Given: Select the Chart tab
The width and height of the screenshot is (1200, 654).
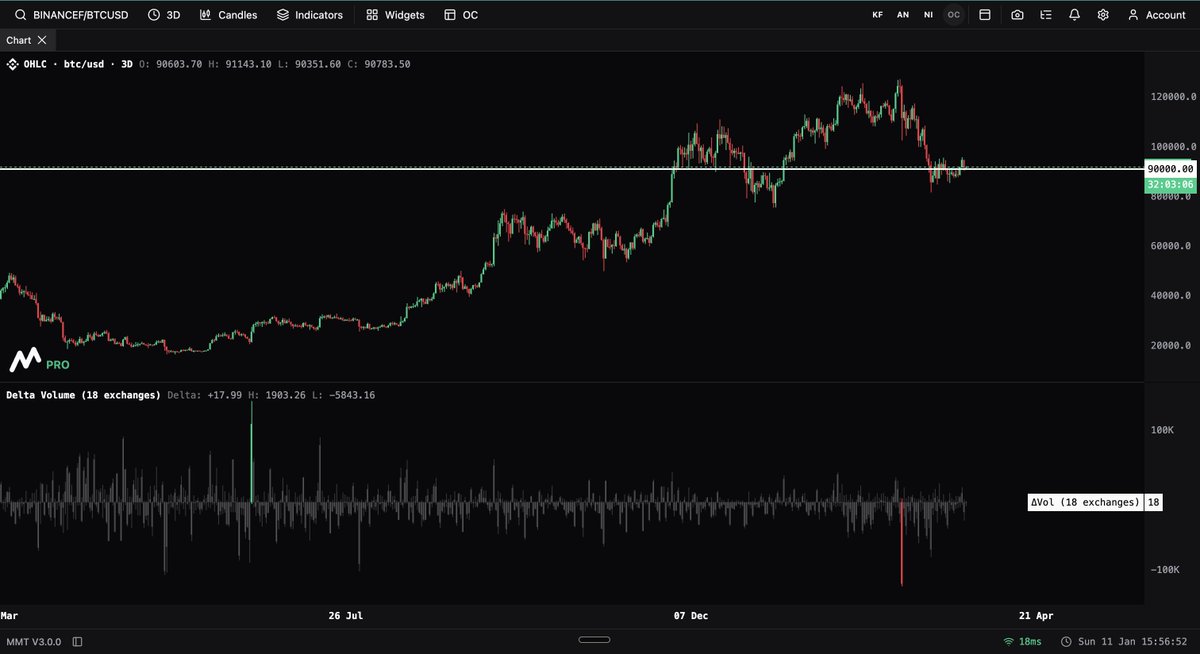Looking at the screenshot, I should pos(18,40).
